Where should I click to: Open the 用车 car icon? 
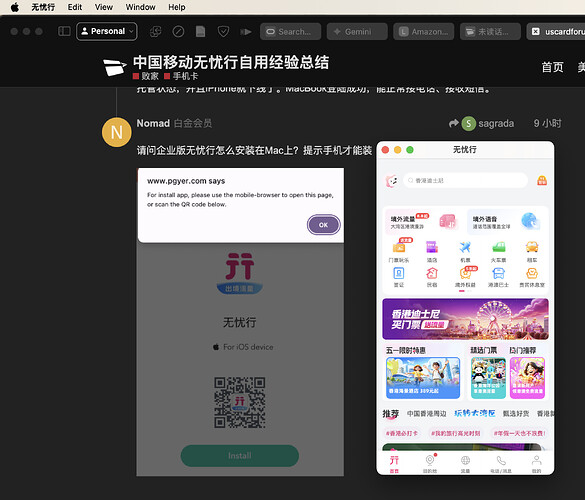click(x=532, y=251)
